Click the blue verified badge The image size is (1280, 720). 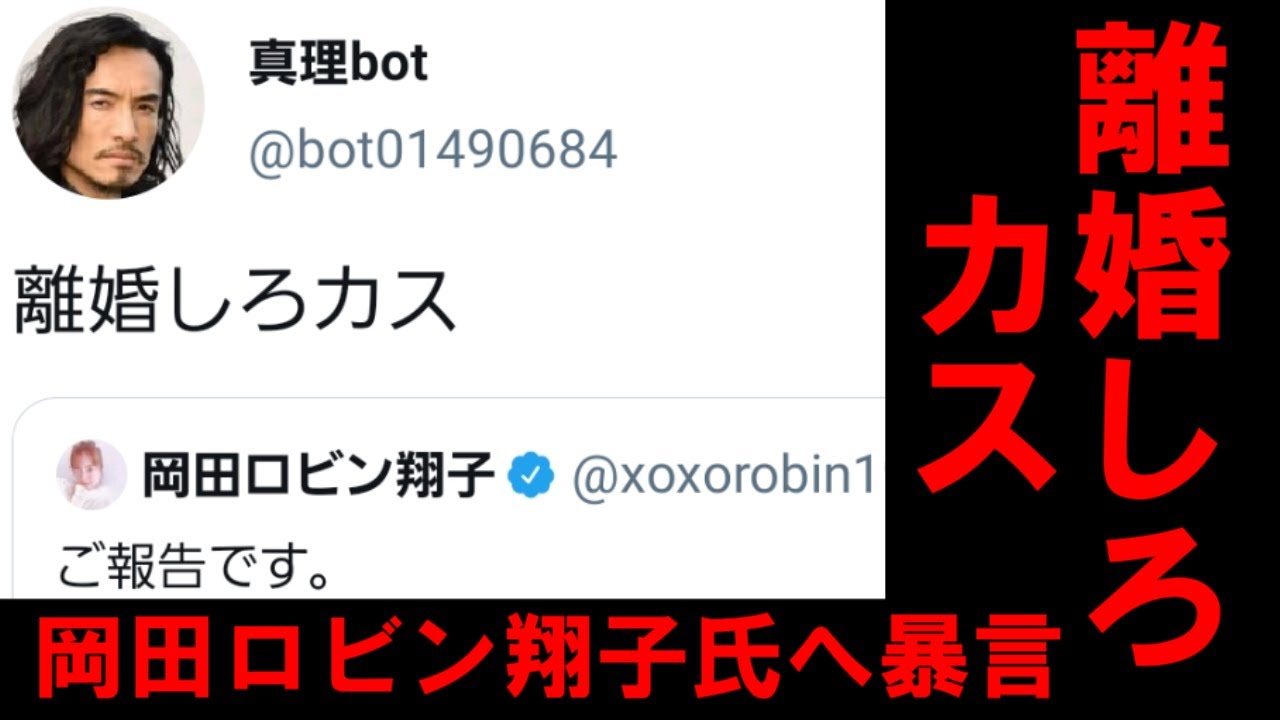pos(531,476)
